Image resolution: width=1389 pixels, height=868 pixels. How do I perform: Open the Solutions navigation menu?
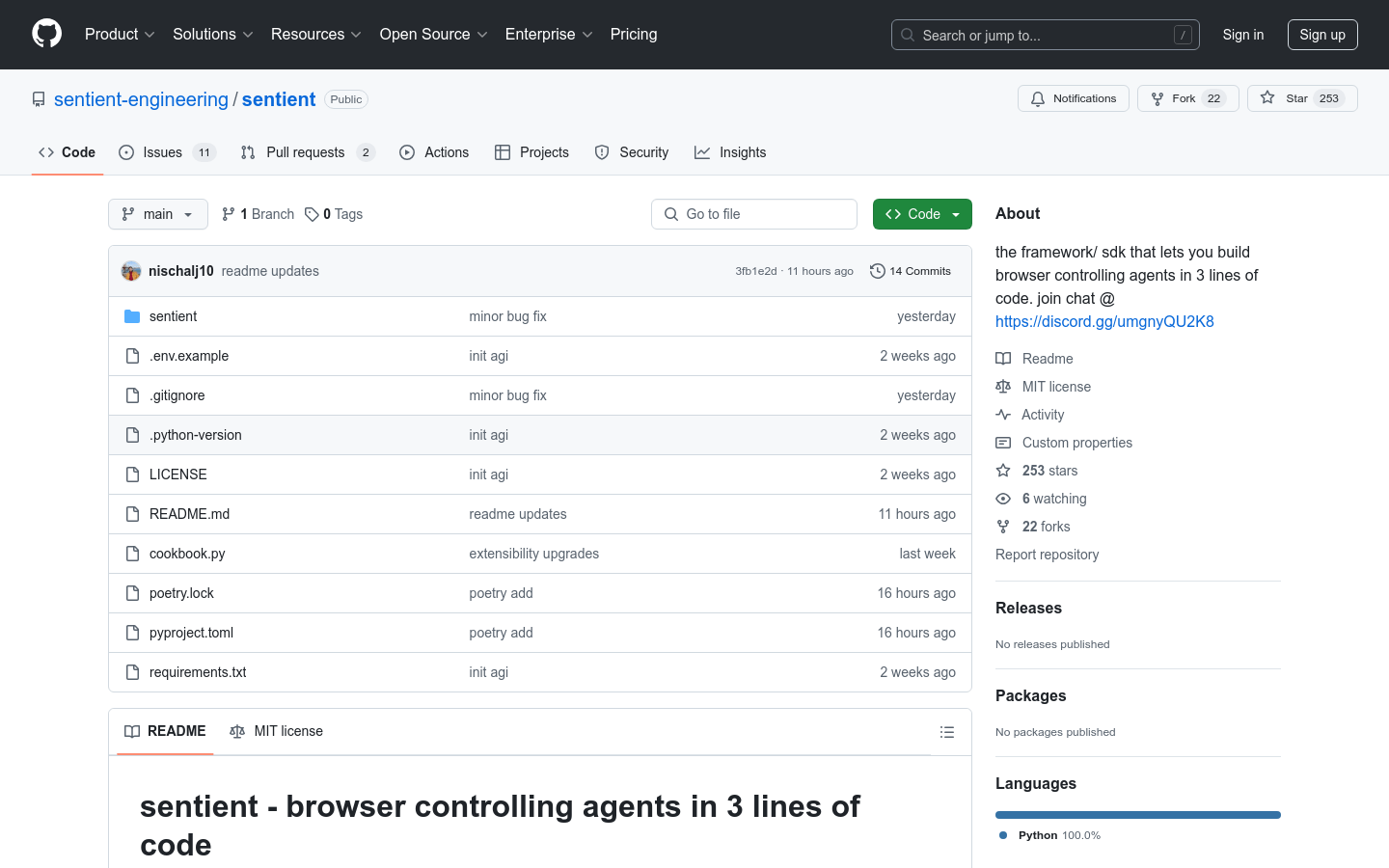(212, 35)
